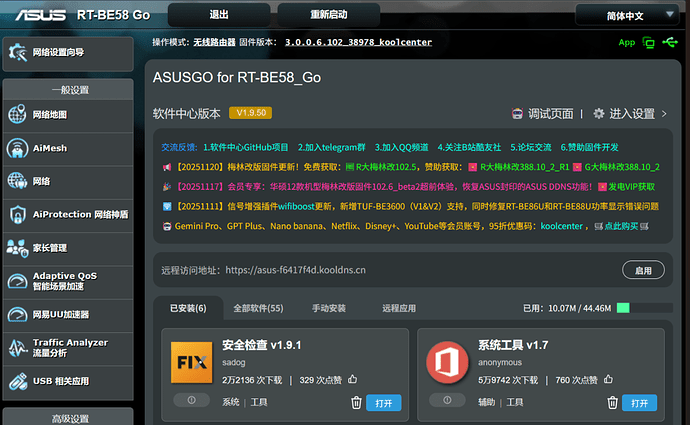The width and height of the screenshot is (690, 425).
Task: Click the G大梅林改388.10_2 link
Action: [x=622, y=167]
